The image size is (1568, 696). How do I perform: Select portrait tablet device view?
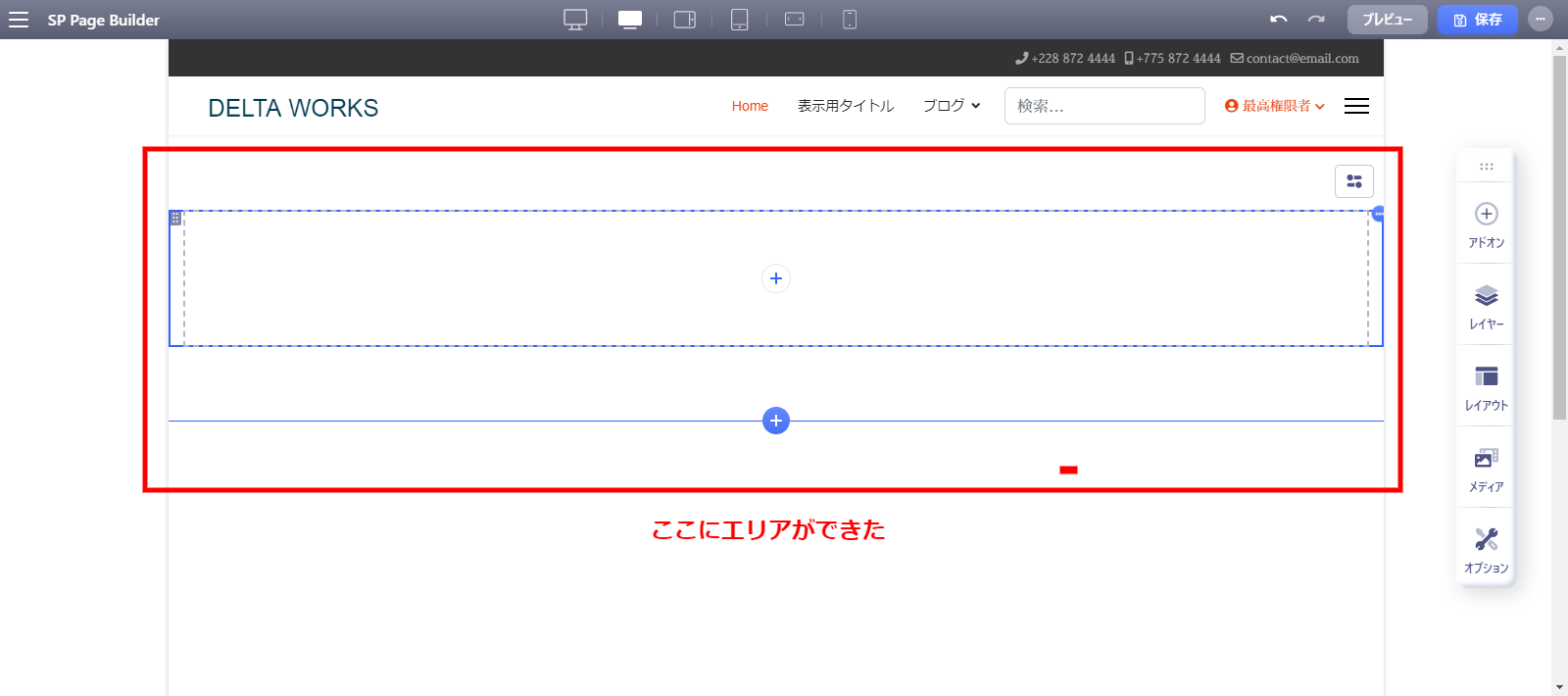pyautogui.click(x=740, y=20)
